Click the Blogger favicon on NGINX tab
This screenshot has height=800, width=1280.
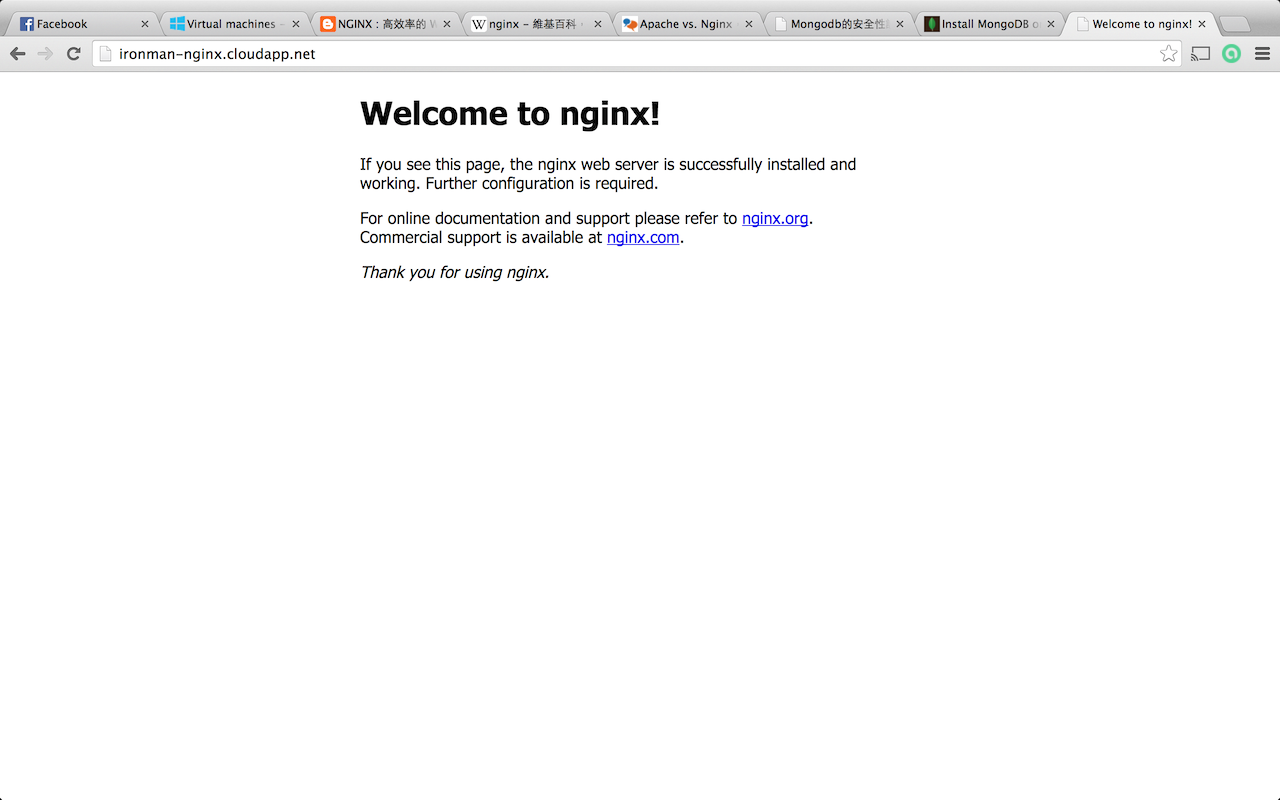click(328, 24)
